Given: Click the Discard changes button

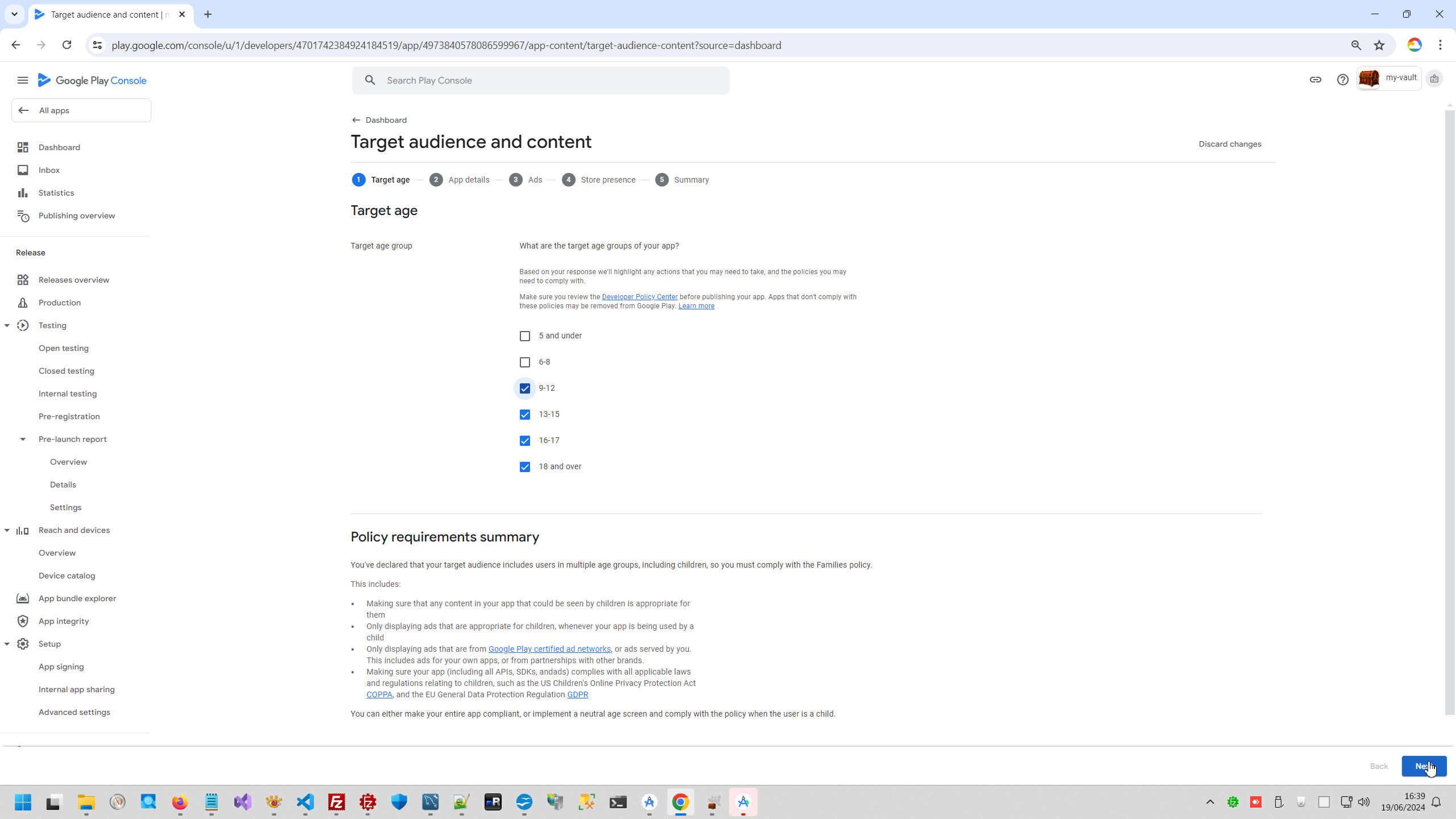Looking at the screenshot, I should [x=1230, y=144].
